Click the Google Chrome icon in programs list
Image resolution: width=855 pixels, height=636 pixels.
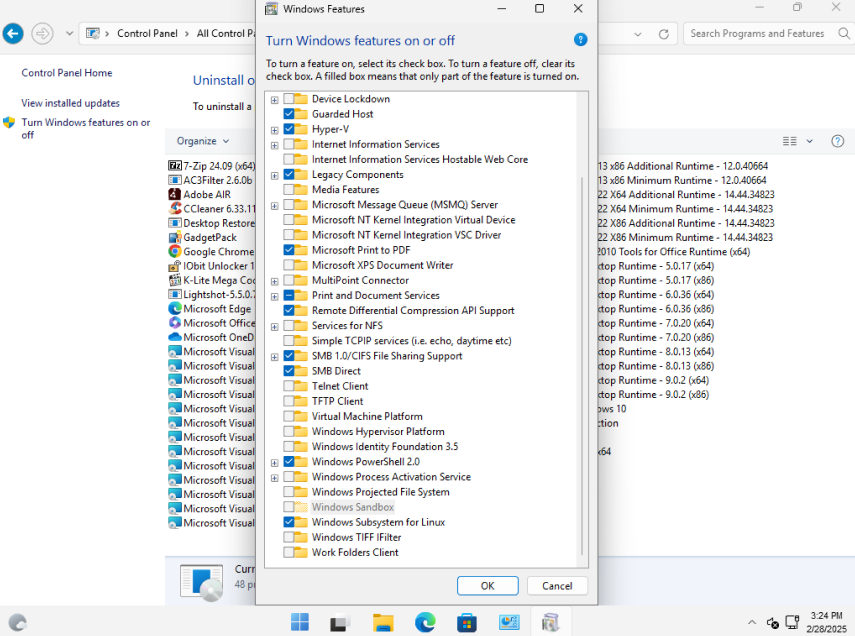coord(174,251)
